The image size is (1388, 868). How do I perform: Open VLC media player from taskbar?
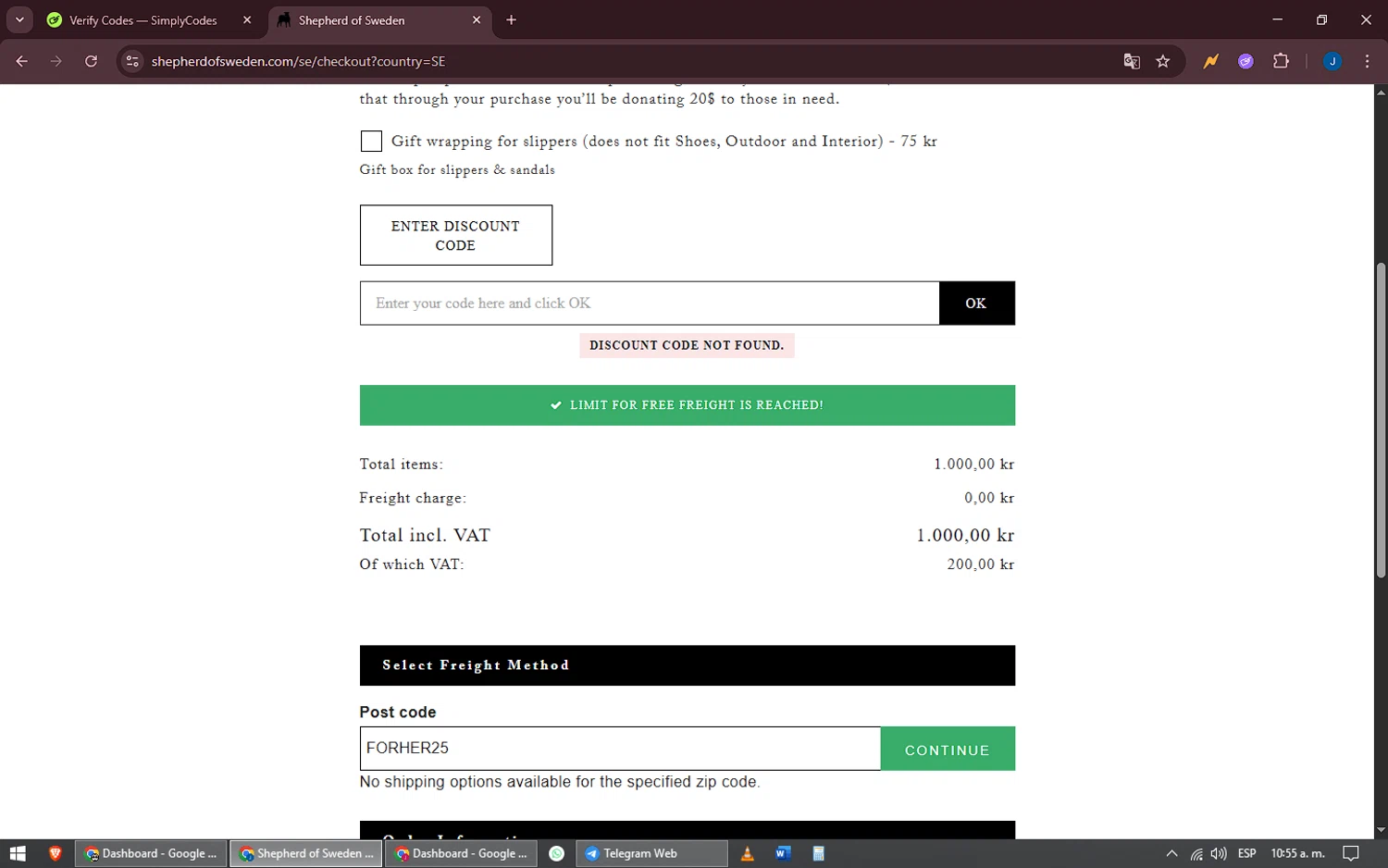747,853
